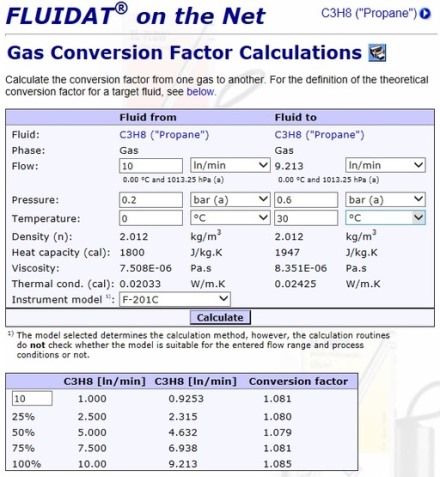Click the Fluid to temperature field 30

[306, 218]
